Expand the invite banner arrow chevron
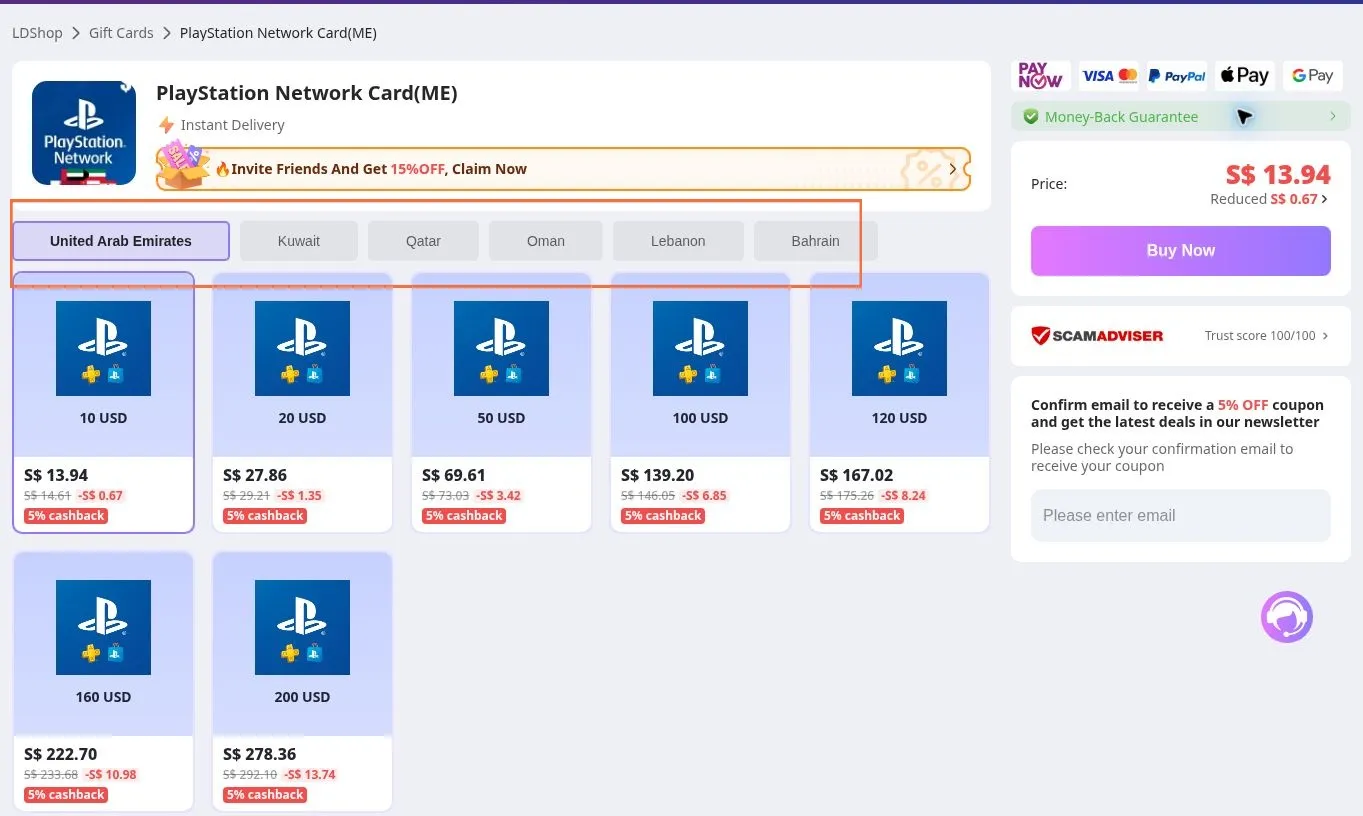 (953, 169)
